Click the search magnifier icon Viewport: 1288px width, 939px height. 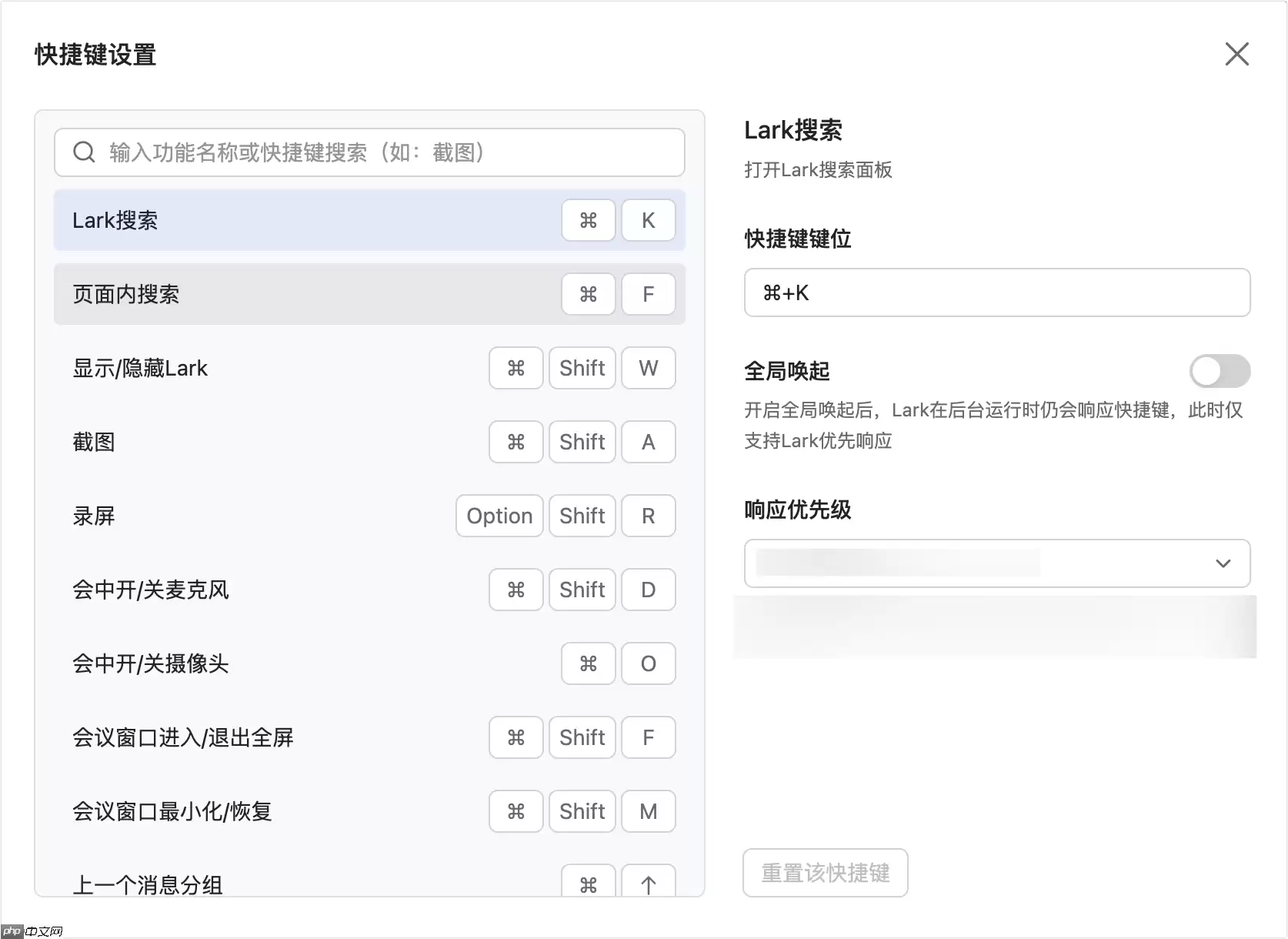click(x=84, y=152)
